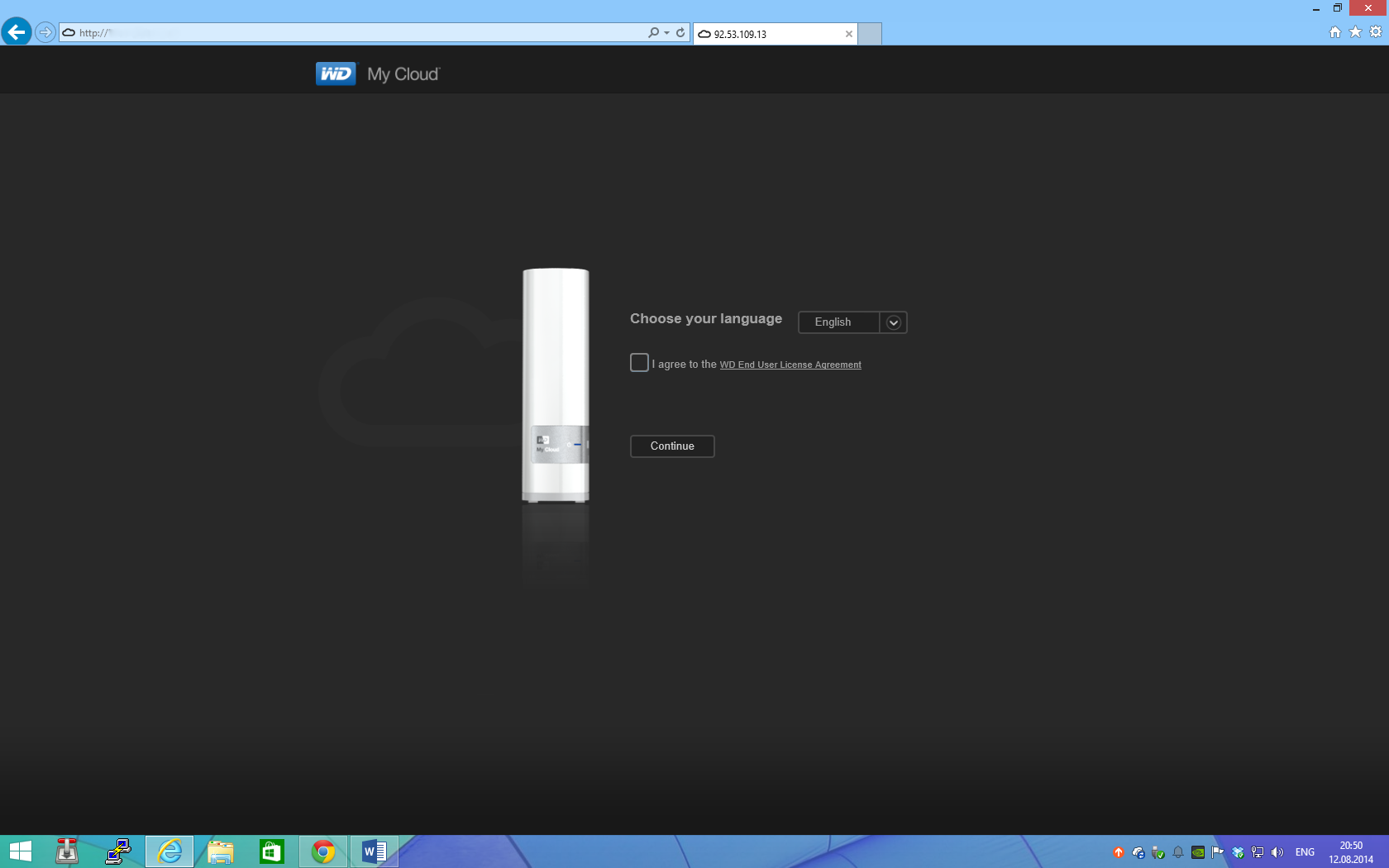Open the English language dropdown
Viewport: 1389px width, 868px height.
pos(852,322)
